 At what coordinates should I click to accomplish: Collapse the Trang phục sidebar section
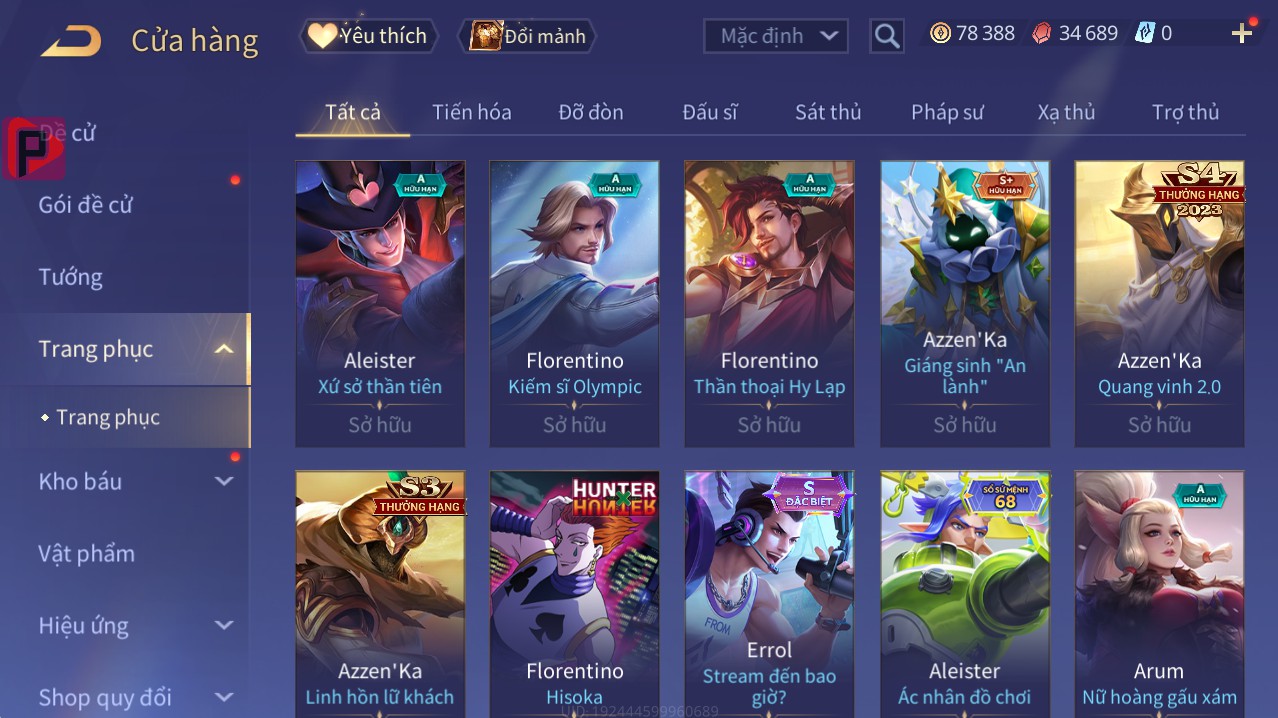click(x=224, y=349)
